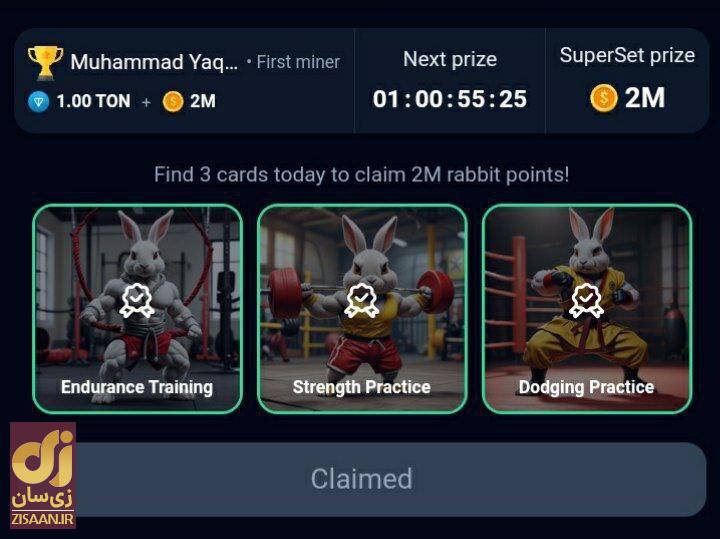Viewport: 720px width, 539px height.
Task: Click the badge checkmark on Dodging Practice
Action: pyautogui.click(x=586, y=300)
